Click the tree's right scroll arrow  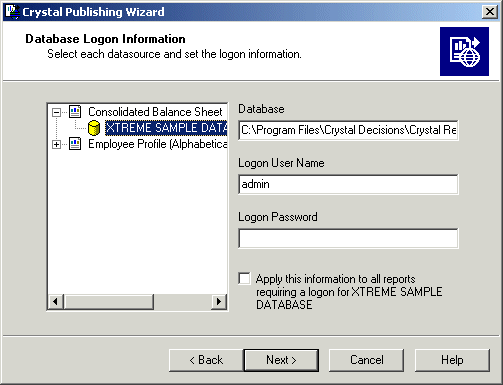tap(219, 302)
